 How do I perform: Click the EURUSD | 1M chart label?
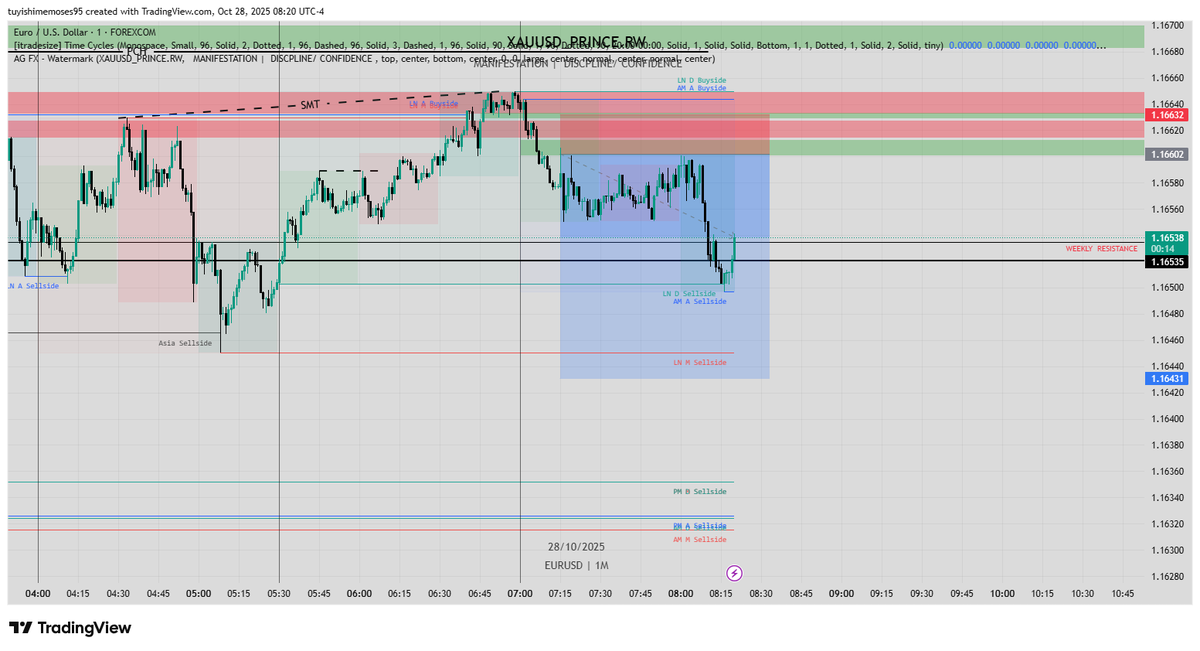point(577,566)
